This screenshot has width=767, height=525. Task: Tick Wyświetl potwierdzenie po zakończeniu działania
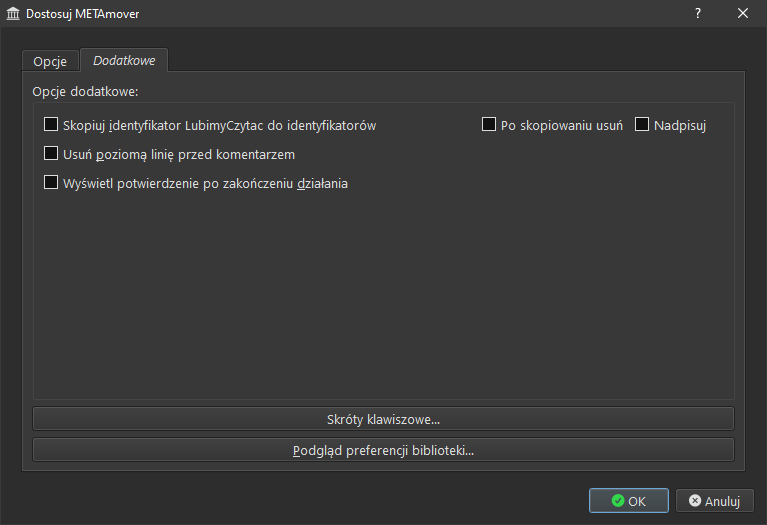coord(51,183)
